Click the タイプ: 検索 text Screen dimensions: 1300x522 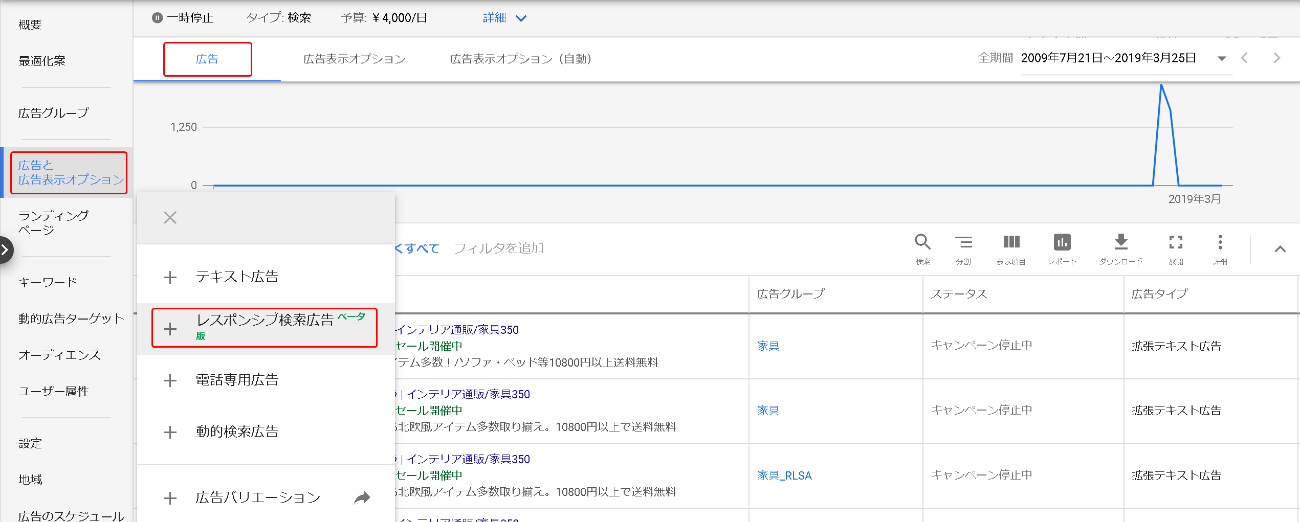click(279, 17)
